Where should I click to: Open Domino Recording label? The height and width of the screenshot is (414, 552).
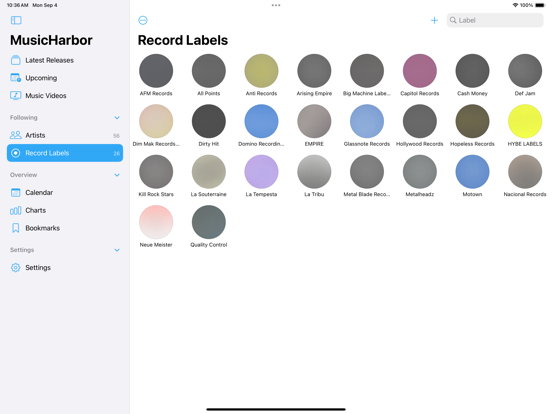(x=261, y=121)
